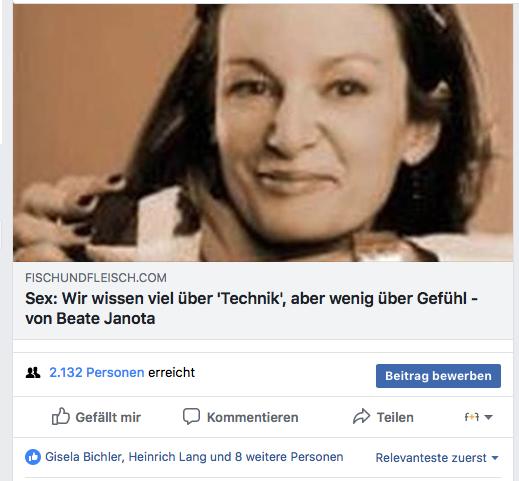The image size is (519, 481).
Task: Click the people reached icon
Action: [x=33, y=372]
